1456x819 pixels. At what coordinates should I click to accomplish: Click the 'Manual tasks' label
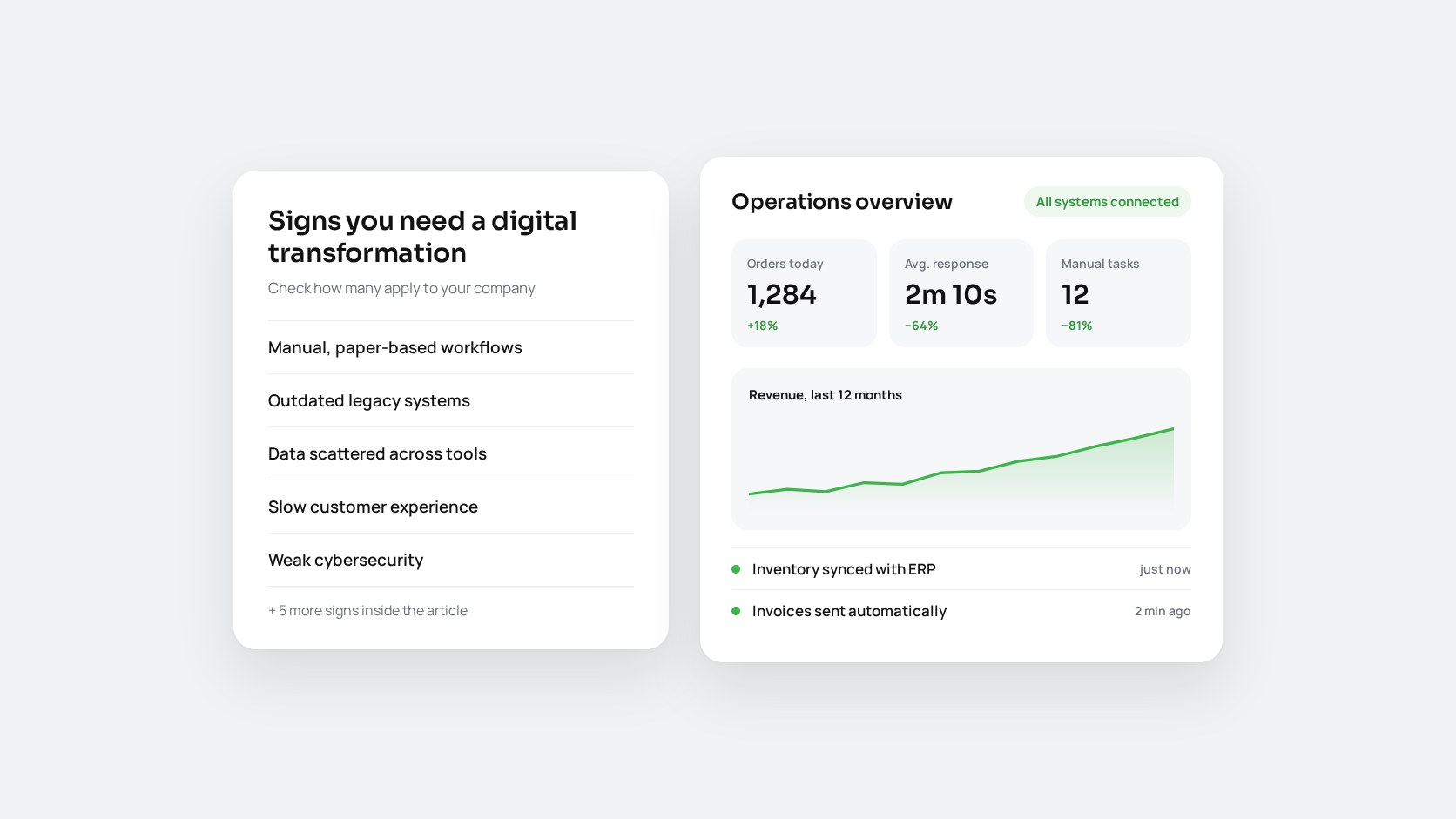click(1100, 264)
